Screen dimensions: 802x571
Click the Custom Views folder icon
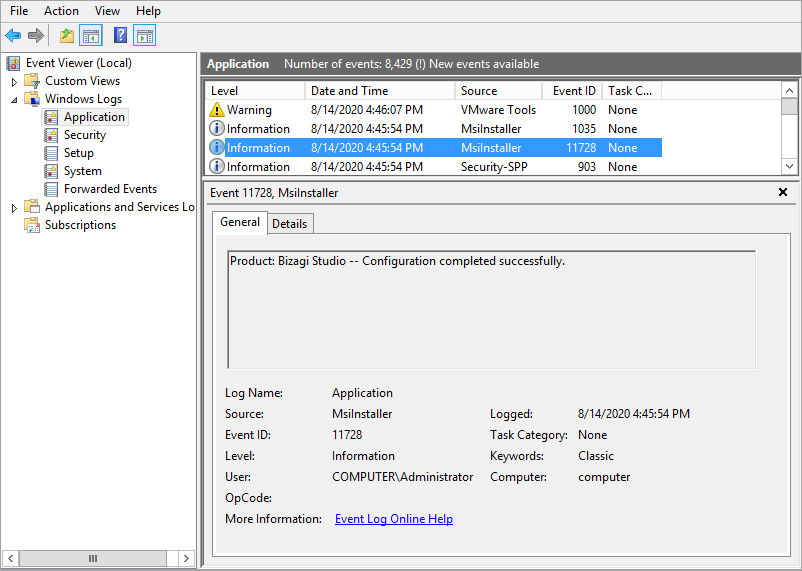pyautogui.click(x=32, y=81)
